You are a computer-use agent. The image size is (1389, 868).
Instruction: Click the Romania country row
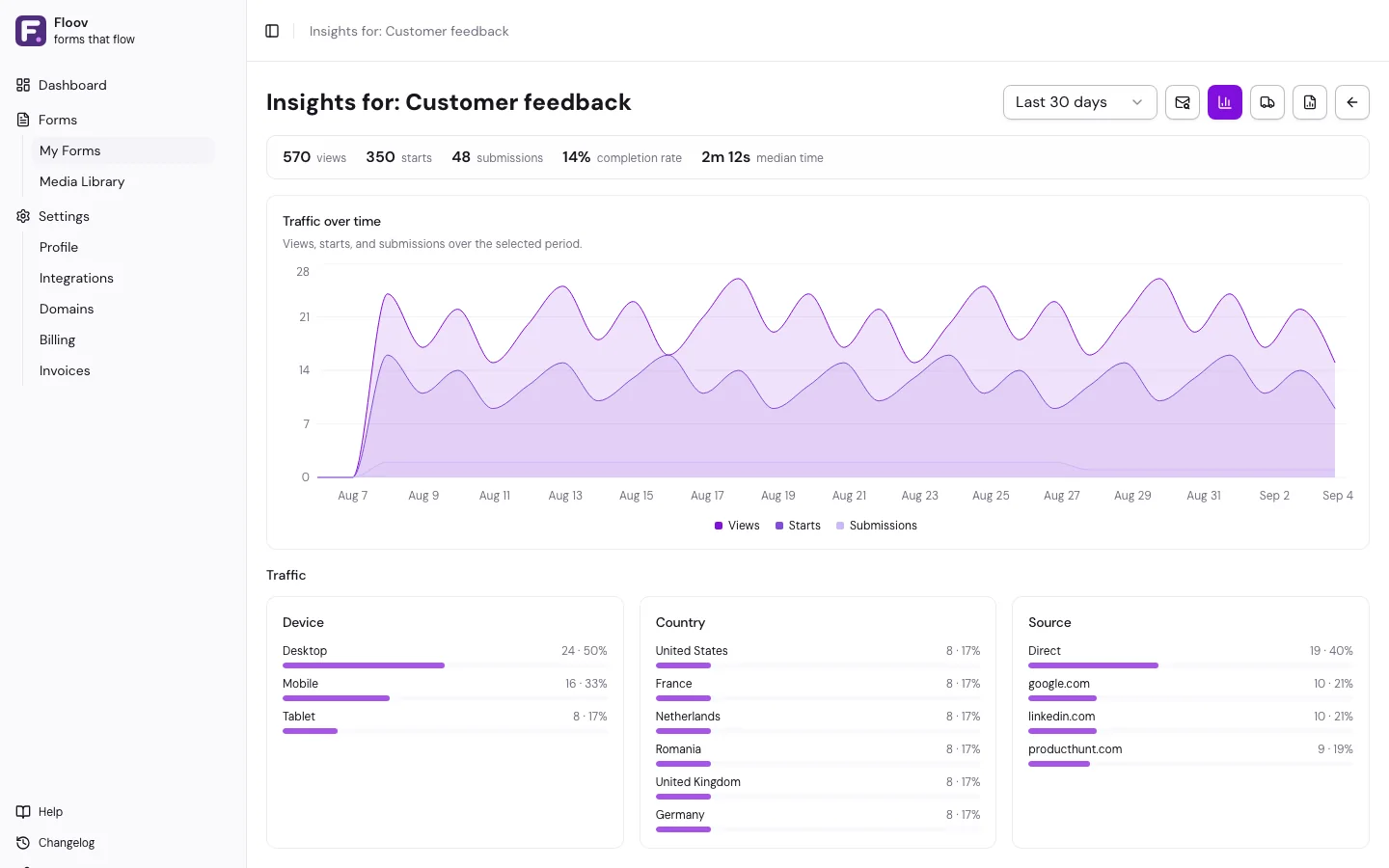click(818, 755)
